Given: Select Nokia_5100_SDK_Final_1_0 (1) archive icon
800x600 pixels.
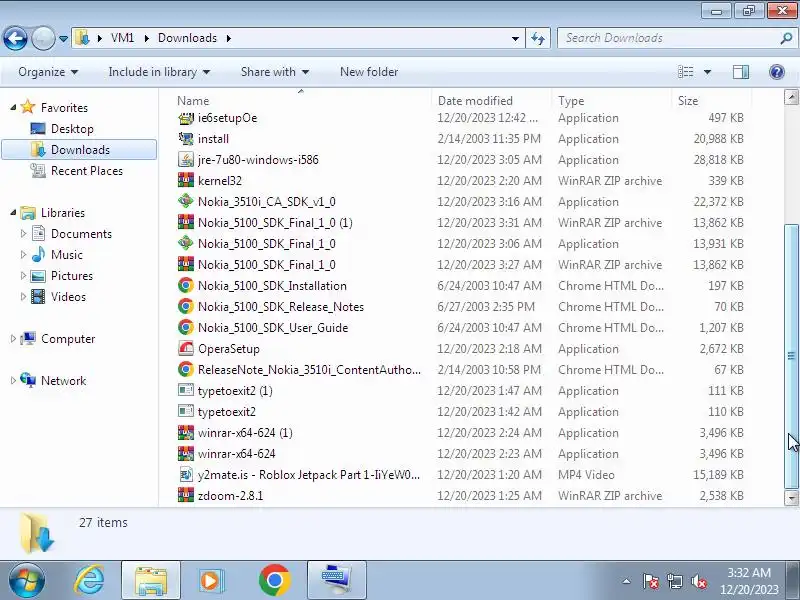Looking at the screenshot, I should [x=186, y=222].
